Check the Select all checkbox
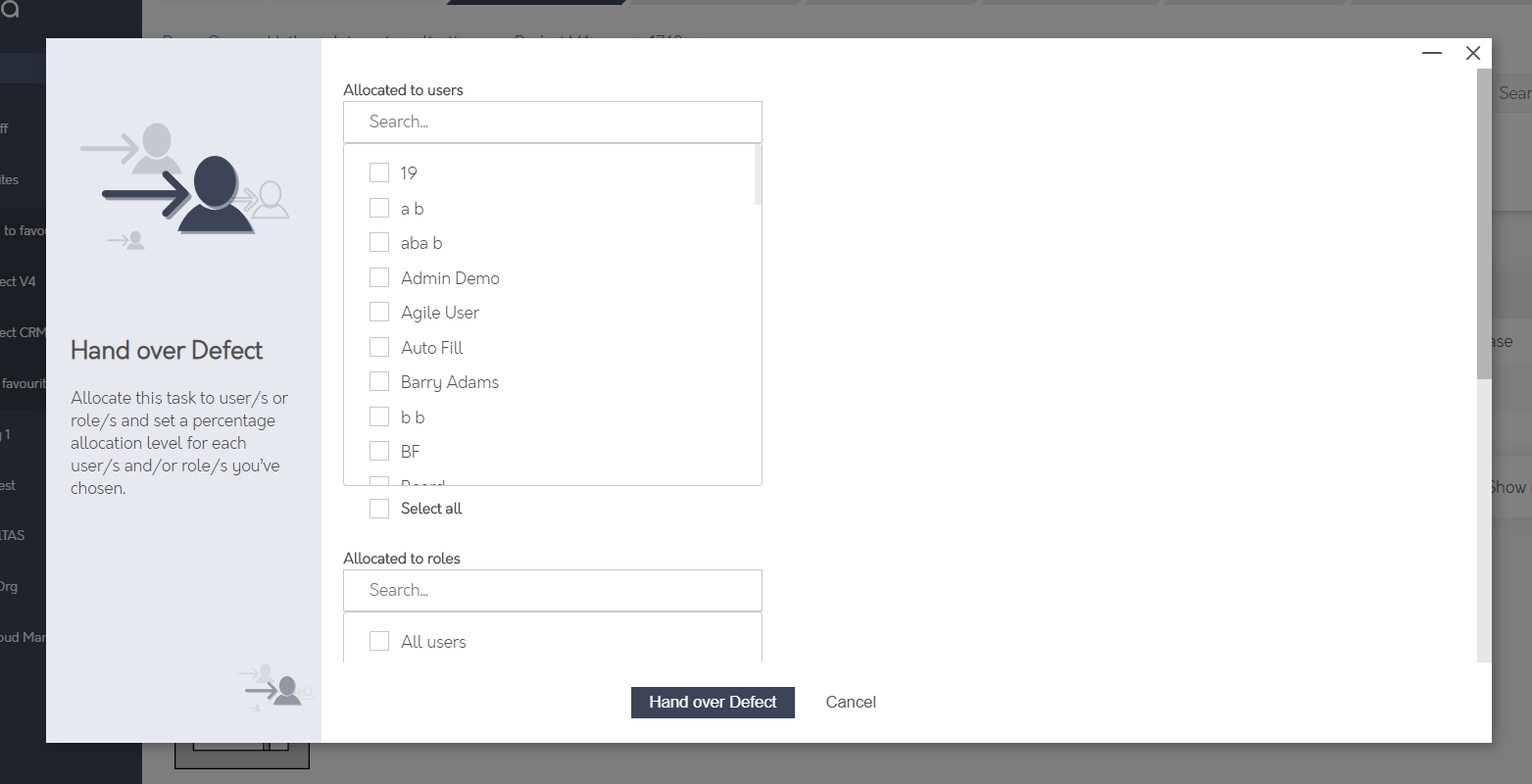Image resolution: width=1532 pixels, height=784 pixels. click(x=379, y=509)
